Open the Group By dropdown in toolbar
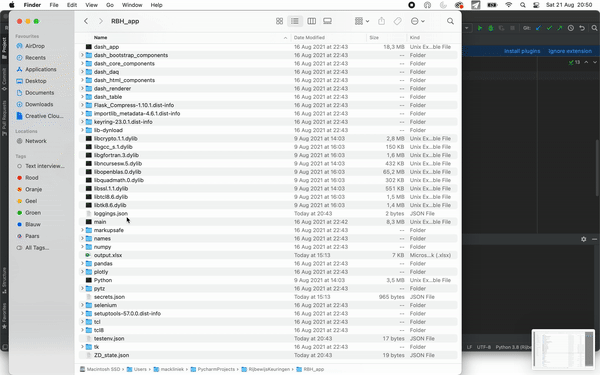This screenshot has width=600, height=375. click(362, 21)
